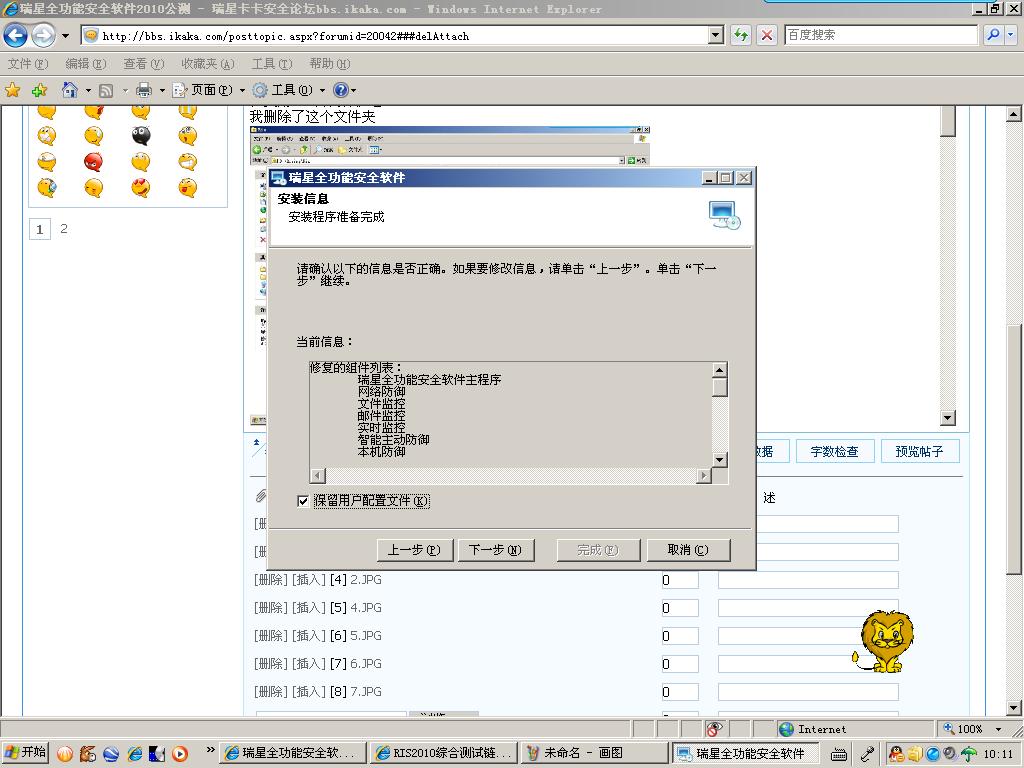1024x768 pixels.
Task: Click the magnifier search button
Action: click(993, 35)
